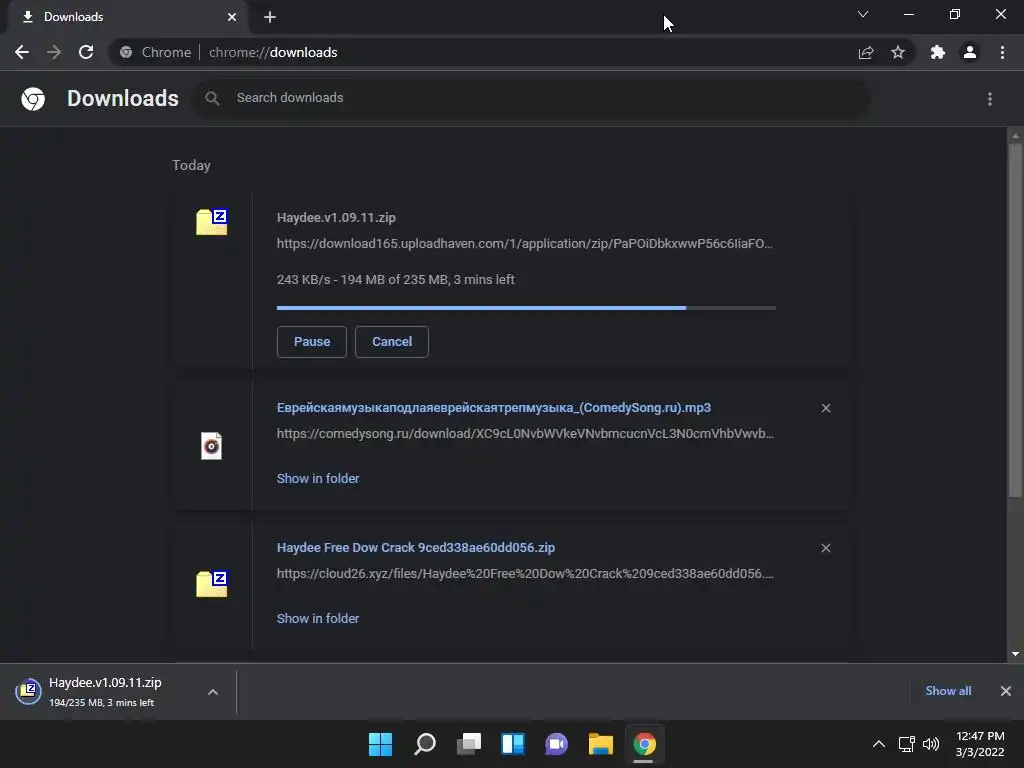Click the Today date heading
The image size is (1024, 768).
191,165
